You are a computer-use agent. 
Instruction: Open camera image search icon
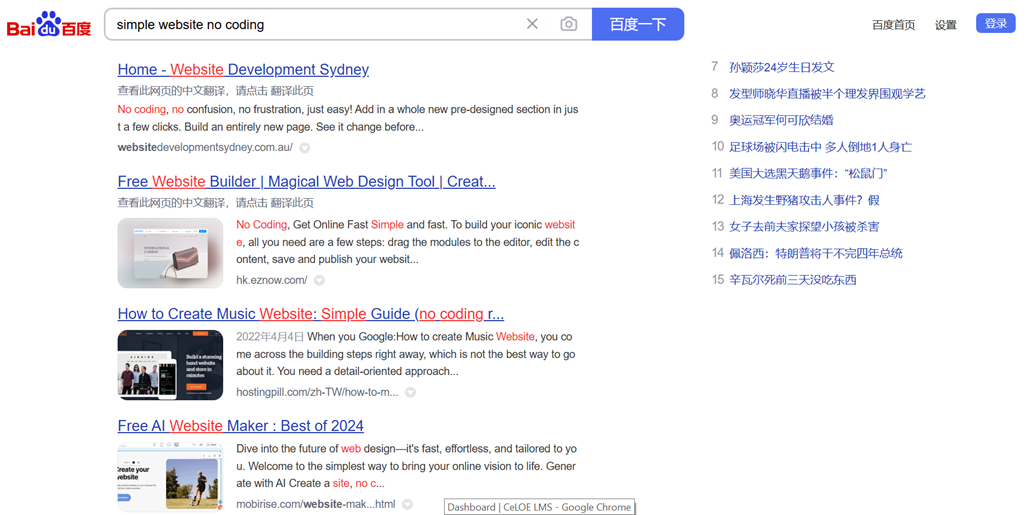[568, 24]
